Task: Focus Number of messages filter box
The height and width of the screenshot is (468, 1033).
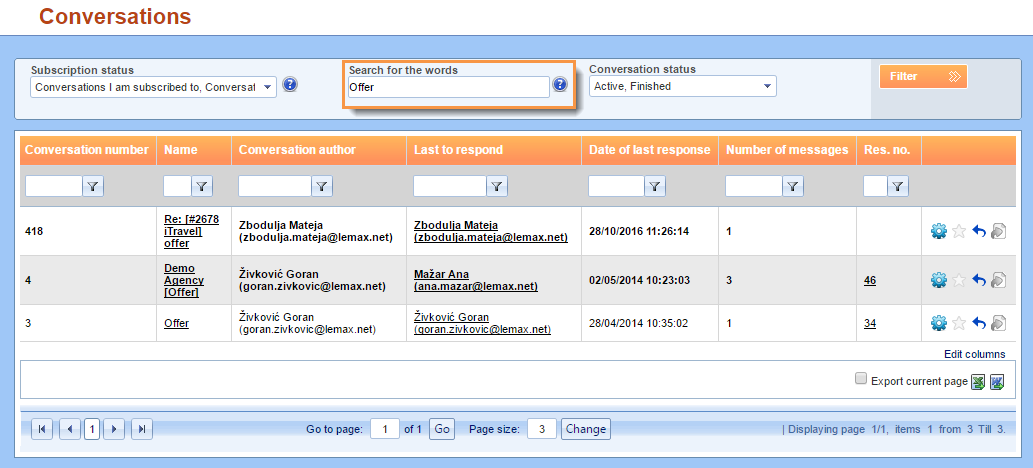Action: pos(754,187)
